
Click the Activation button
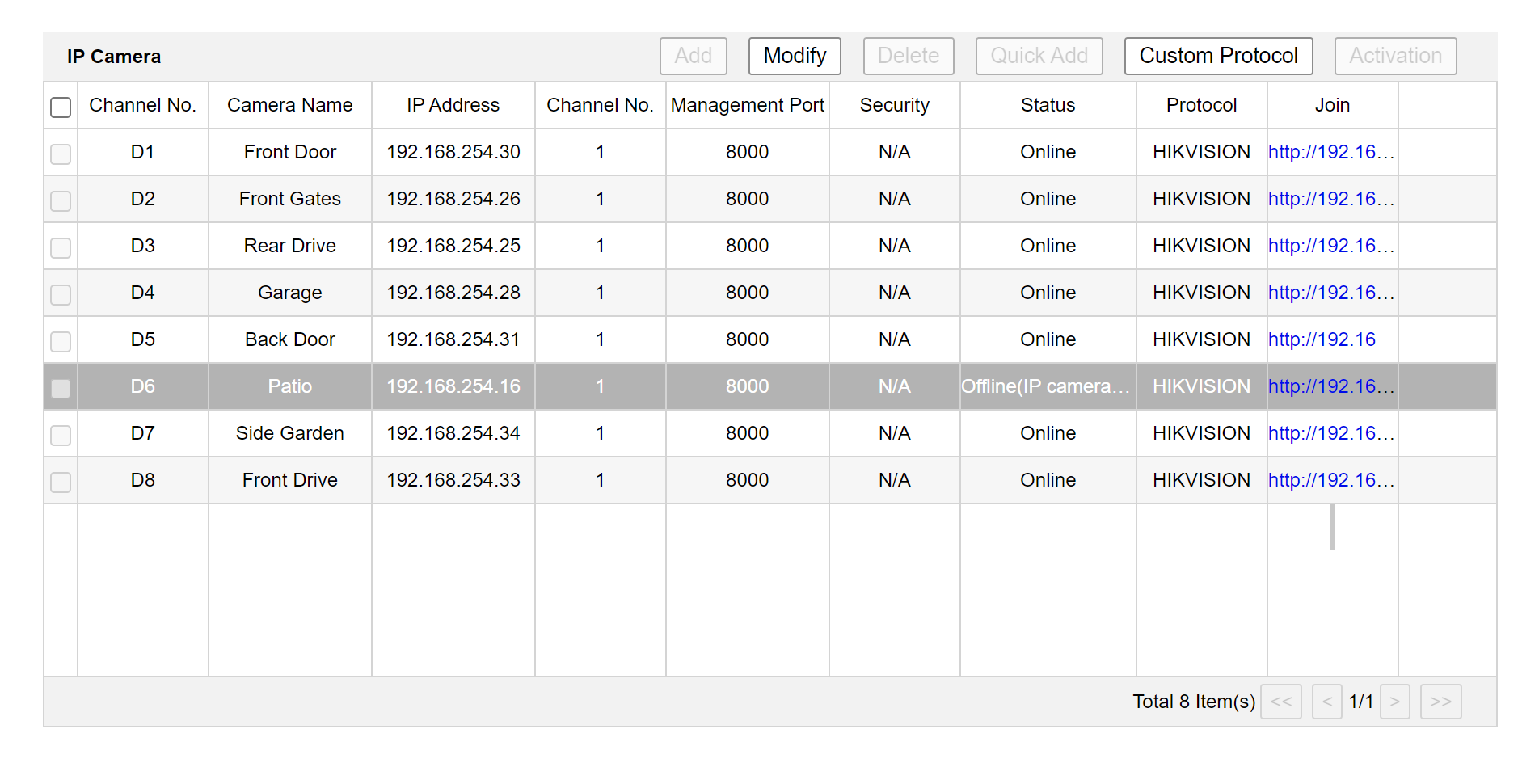pyautogui.click(x=1394, y=56)
